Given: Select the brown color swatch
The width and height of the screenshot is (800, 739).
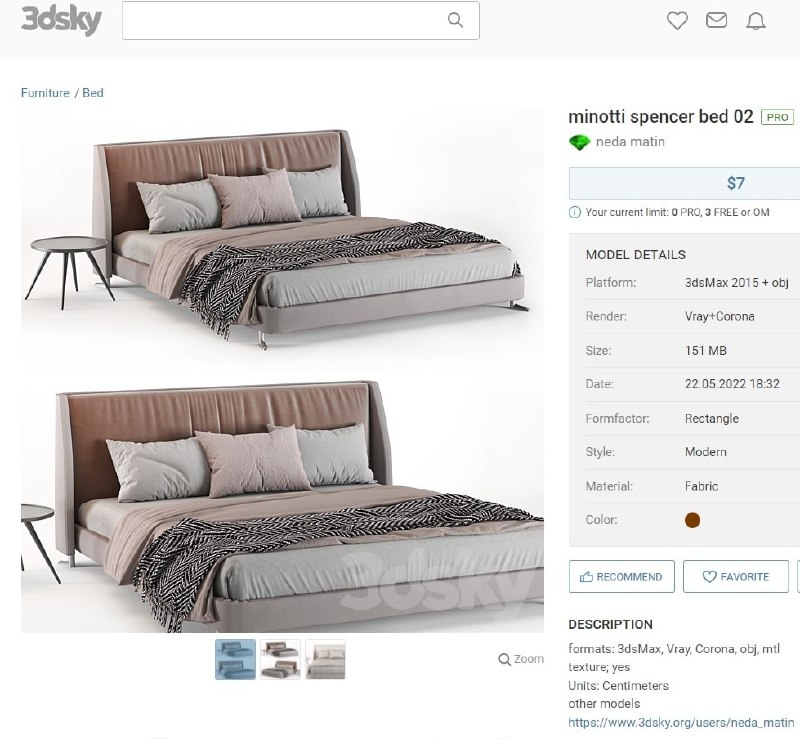Looking at the screenshot, I should point(692,520).
